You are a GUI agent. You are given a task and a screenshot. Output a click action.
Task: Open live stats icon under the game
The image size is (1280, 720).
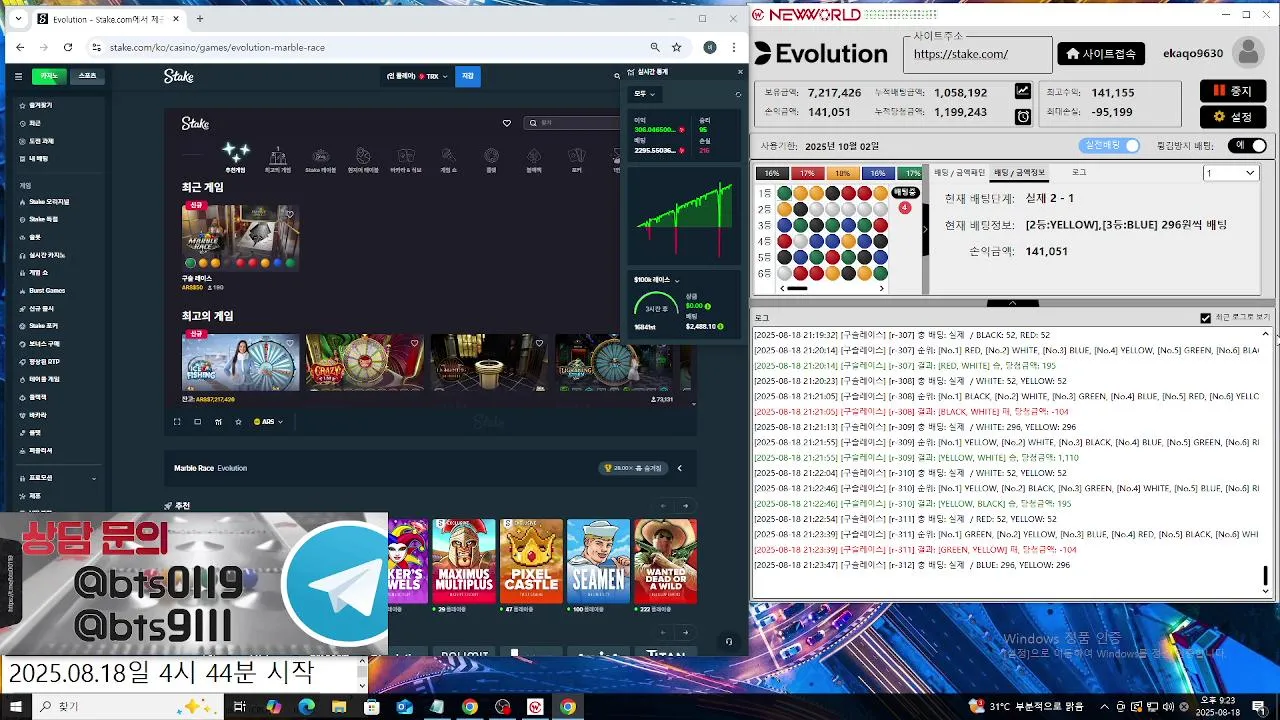point(218,422)
